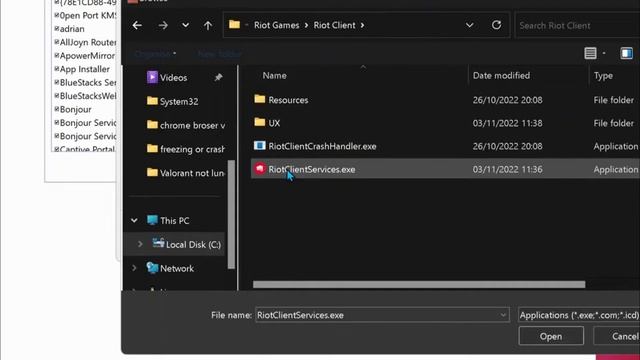The height and width of the screenshot is (360, 640).
Task: Toggle BlueStacksWel checkbox in background list
Action: pos(57,96)
